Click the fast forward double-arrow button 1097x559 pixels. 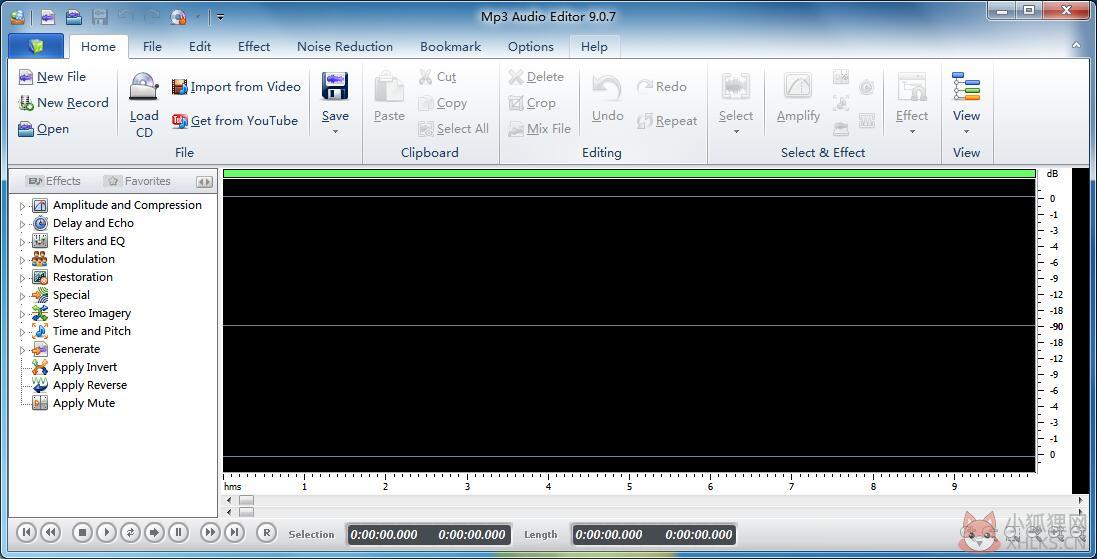pos(210,533)
